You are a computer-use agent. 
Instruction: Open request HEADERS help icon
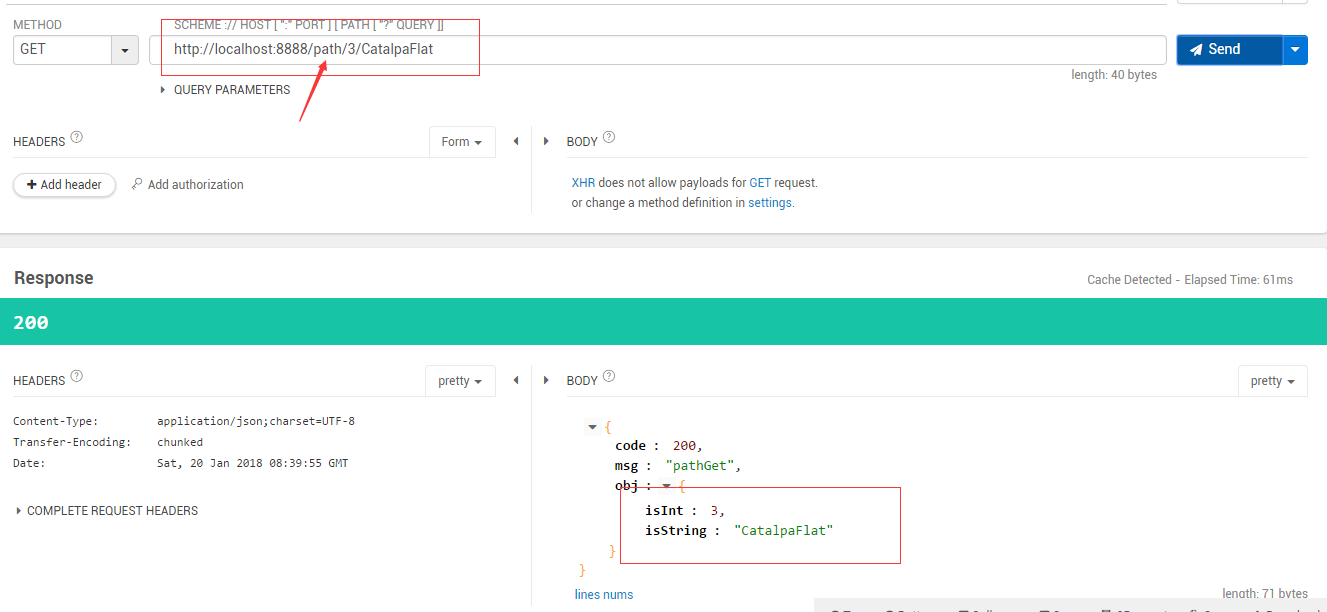click(x=77, y=138)
